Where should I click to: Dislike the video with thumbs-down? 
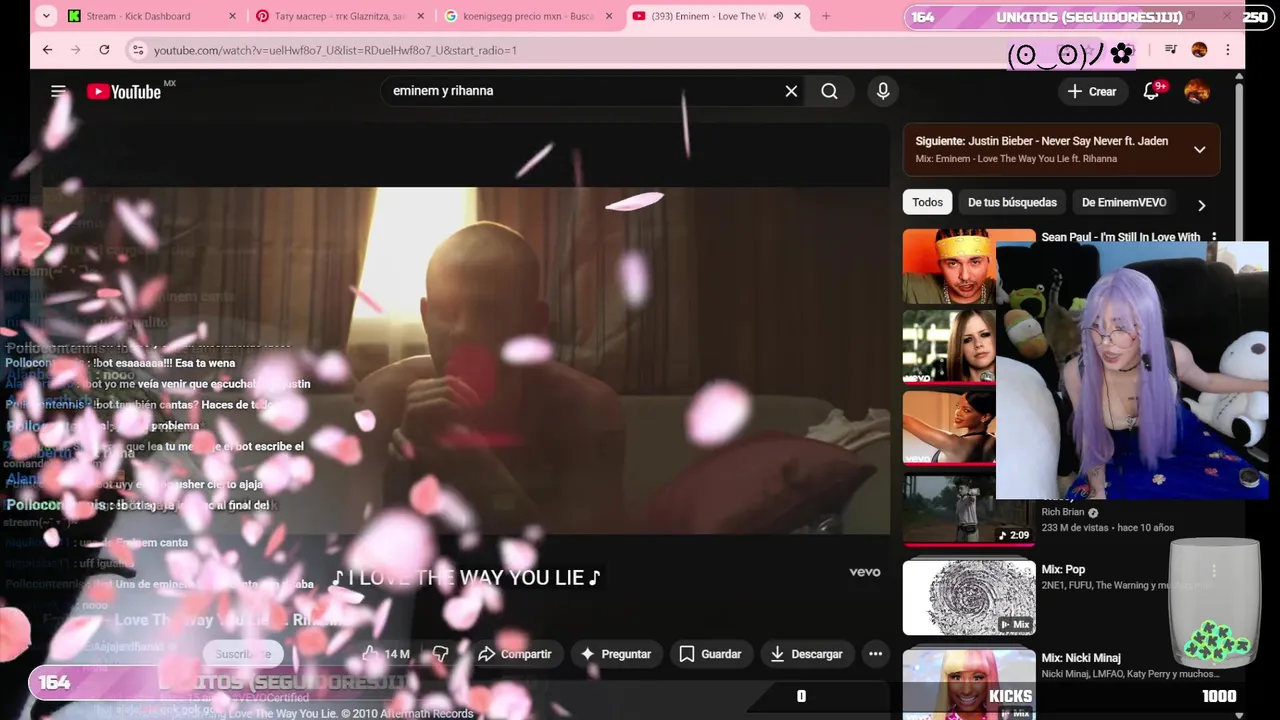441,654
